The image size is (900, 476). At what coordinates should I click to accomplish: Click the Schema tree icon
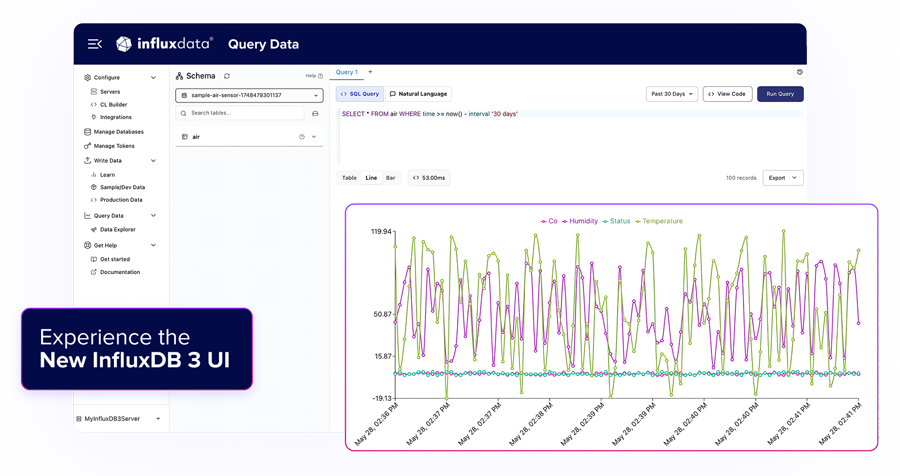[179, 76]
